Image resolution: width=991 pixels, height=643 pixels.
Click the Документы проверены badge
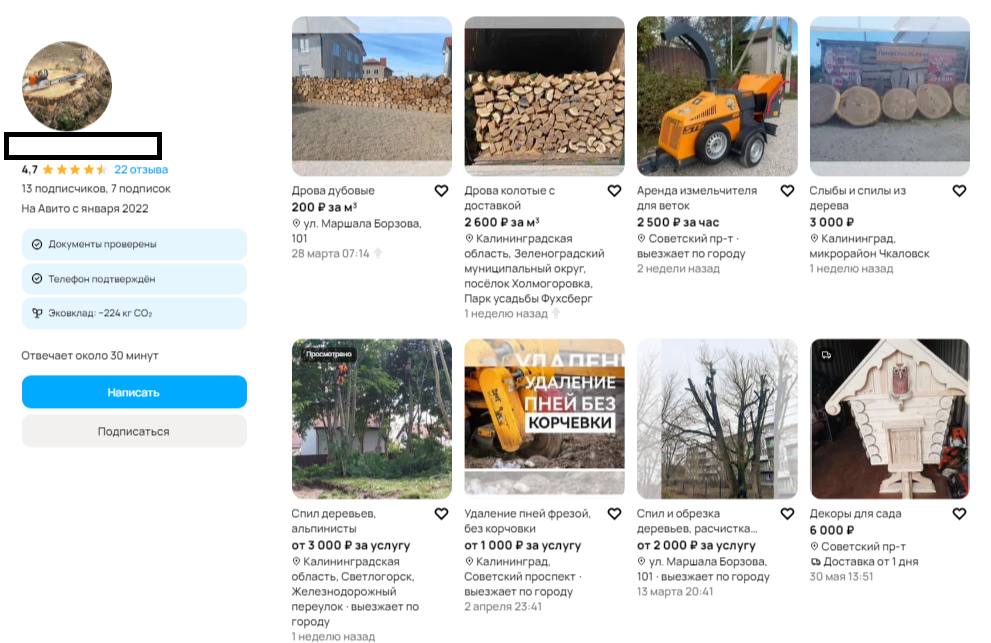tap(134, 244)
